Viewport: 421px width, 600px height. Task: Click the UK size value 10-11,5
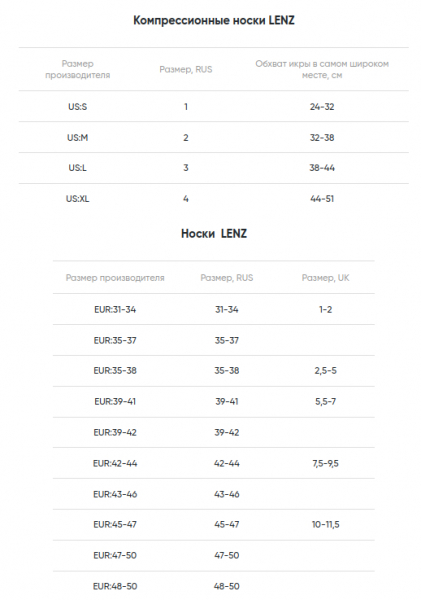point(325,525)
